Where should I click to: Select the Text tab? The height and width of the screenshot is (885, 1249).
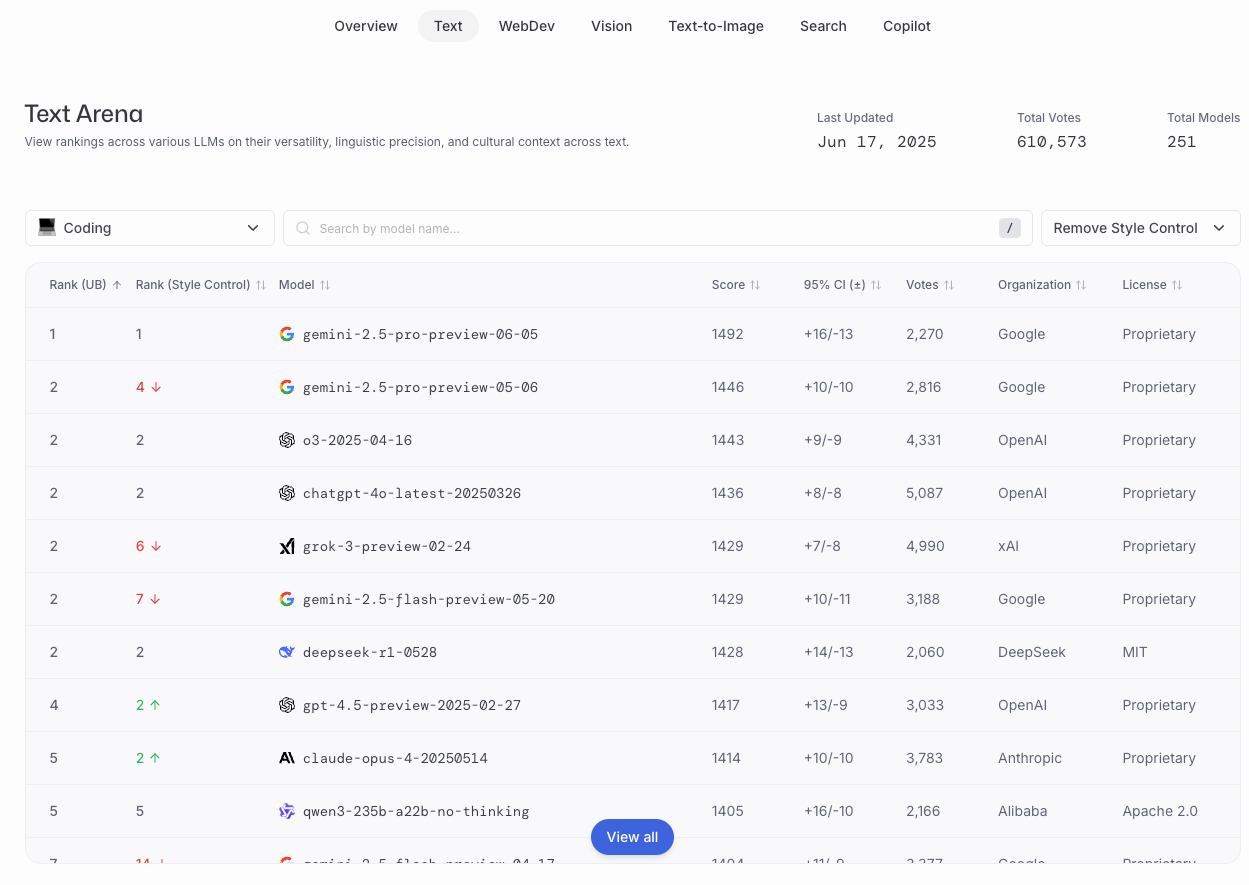click(448, 26)
